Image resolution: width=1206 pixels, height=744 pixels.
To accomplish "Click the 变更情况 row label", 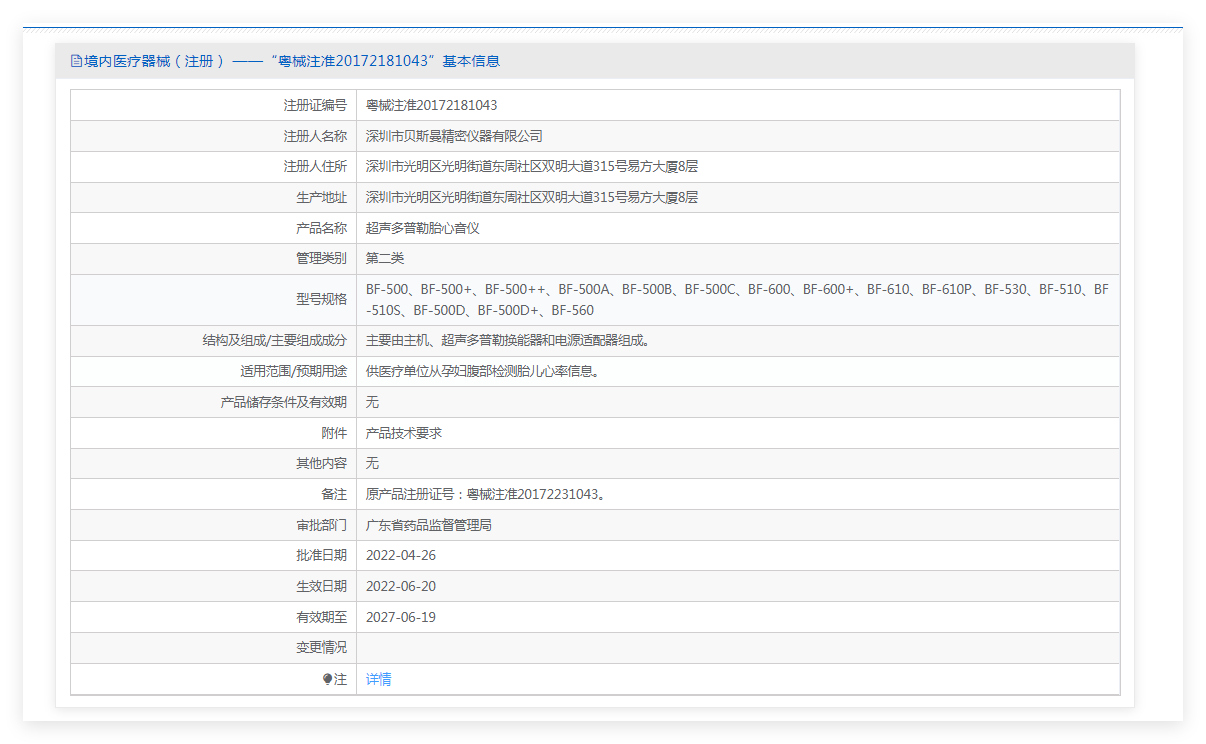I will click(x=321, y=648).
